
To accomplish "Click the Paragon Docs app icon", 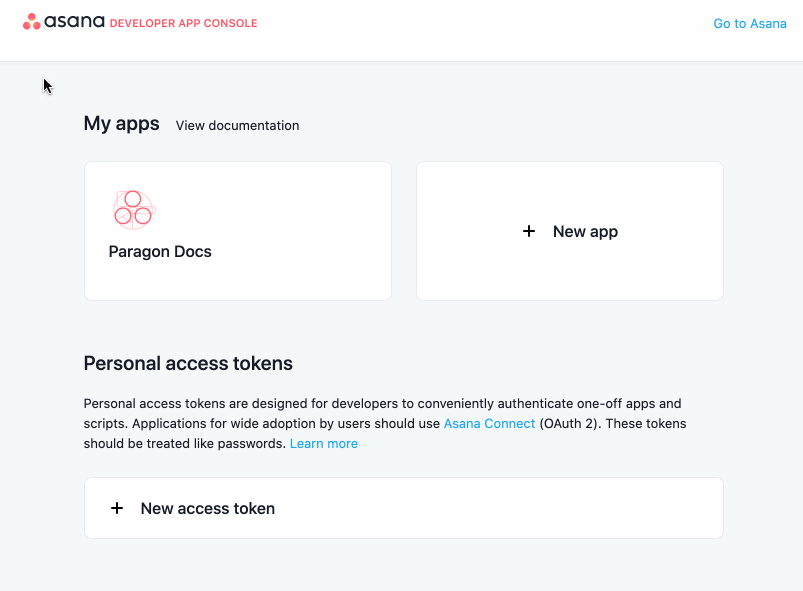I will pos(134,209).
